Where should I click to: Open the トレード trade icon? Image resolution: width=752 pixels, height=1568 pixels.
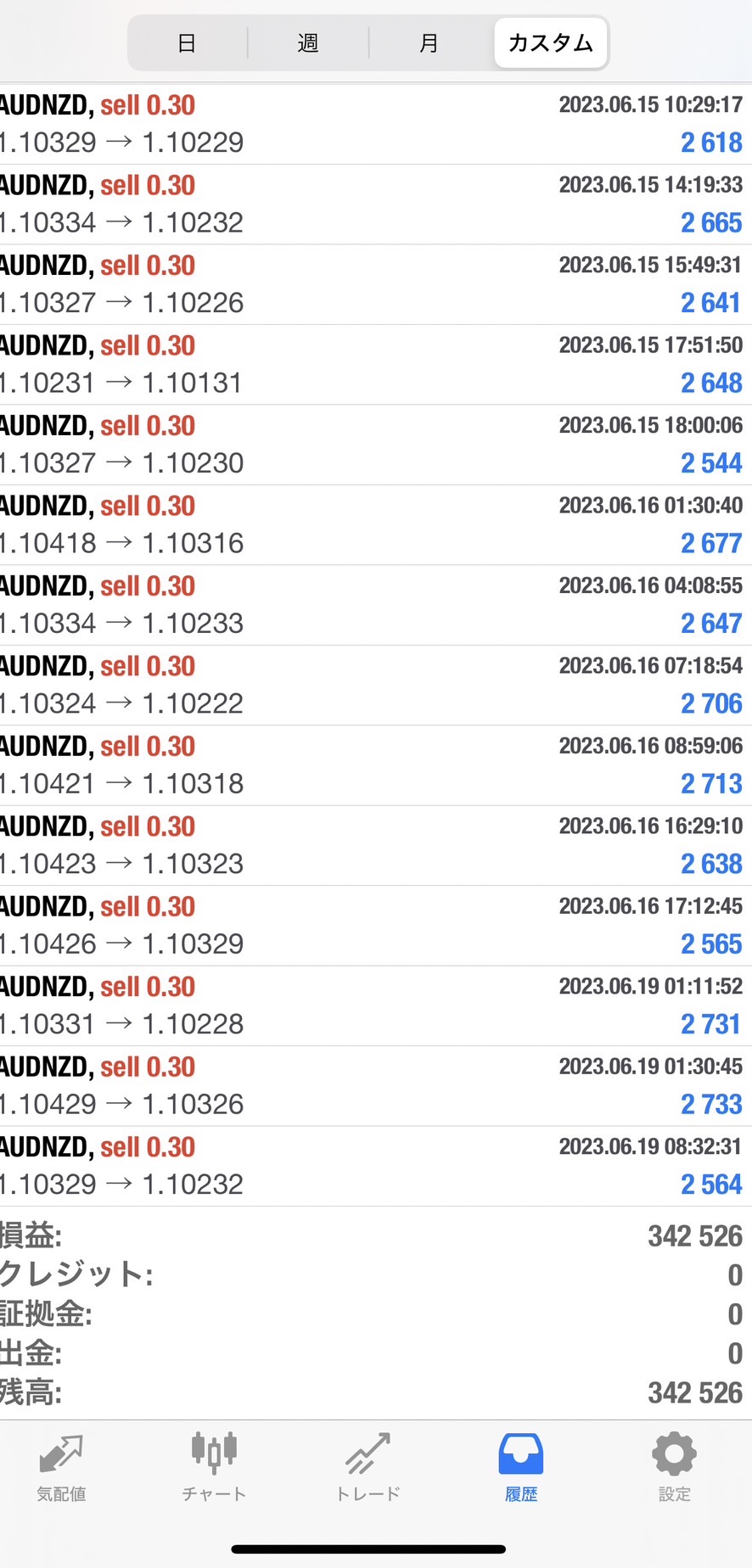click(368, 1454)
